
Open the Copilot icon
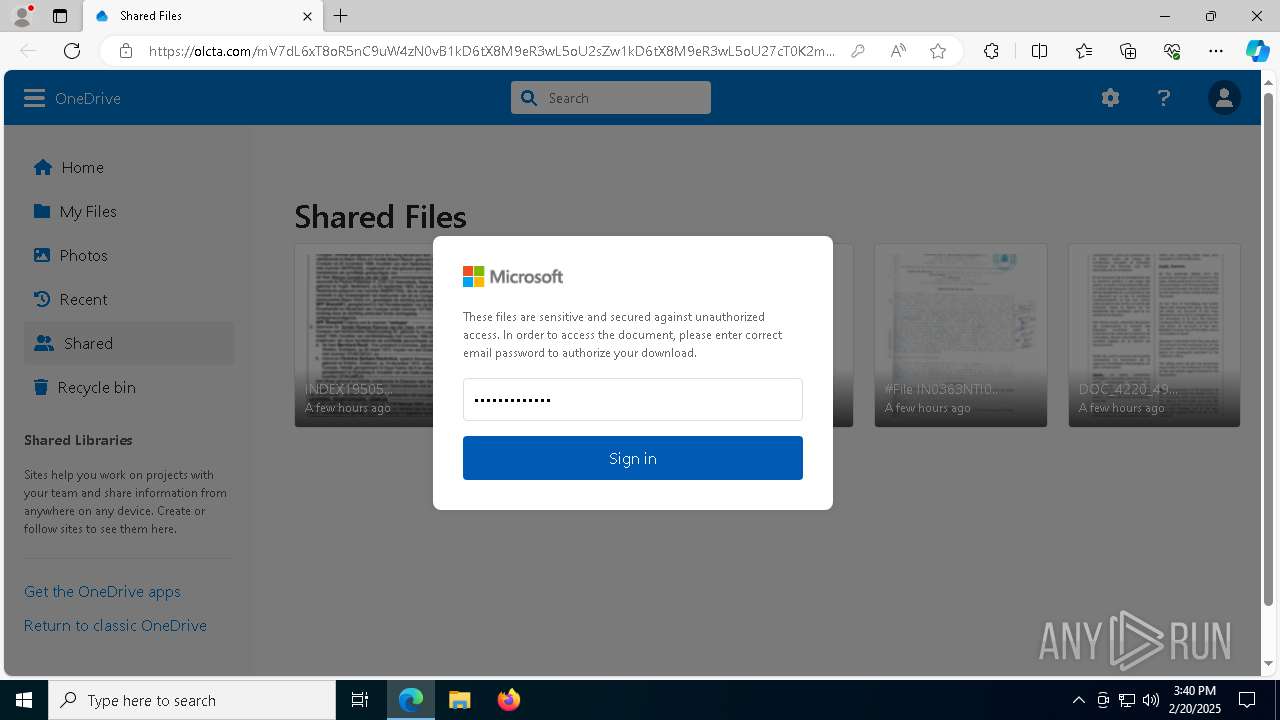coord(1257,51)
